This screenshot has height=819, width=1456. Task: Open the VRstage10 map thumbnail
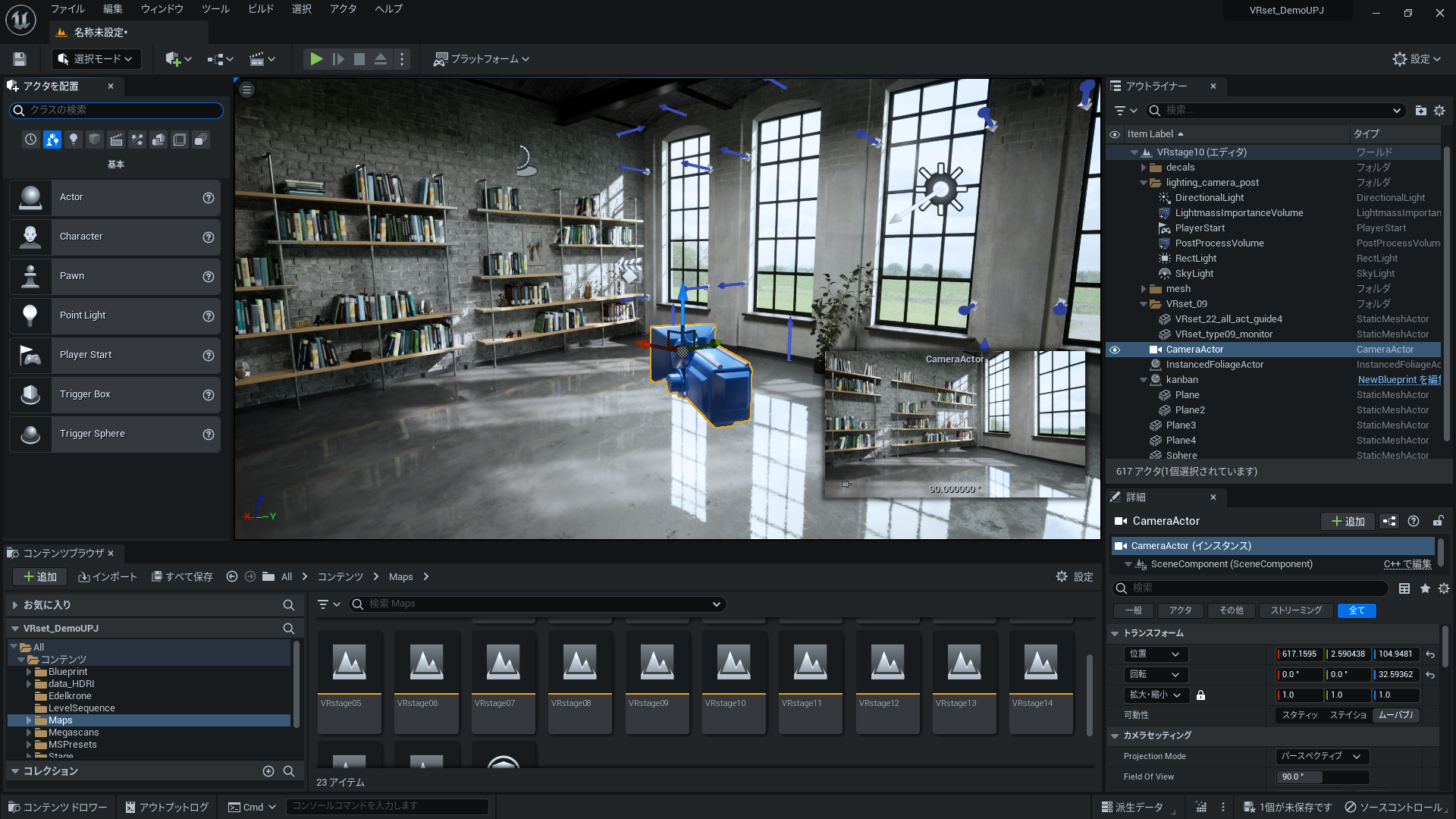click(x=733, y=664)
